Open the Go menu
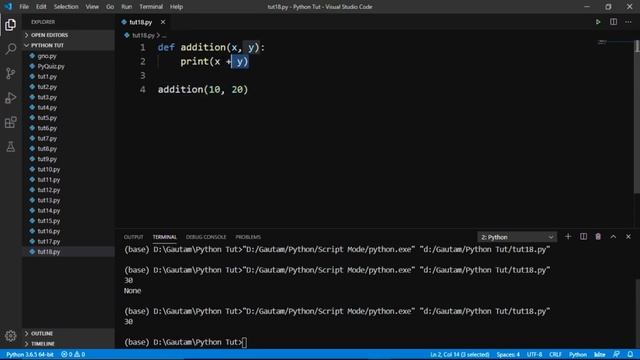 click(x=110, y=7)
